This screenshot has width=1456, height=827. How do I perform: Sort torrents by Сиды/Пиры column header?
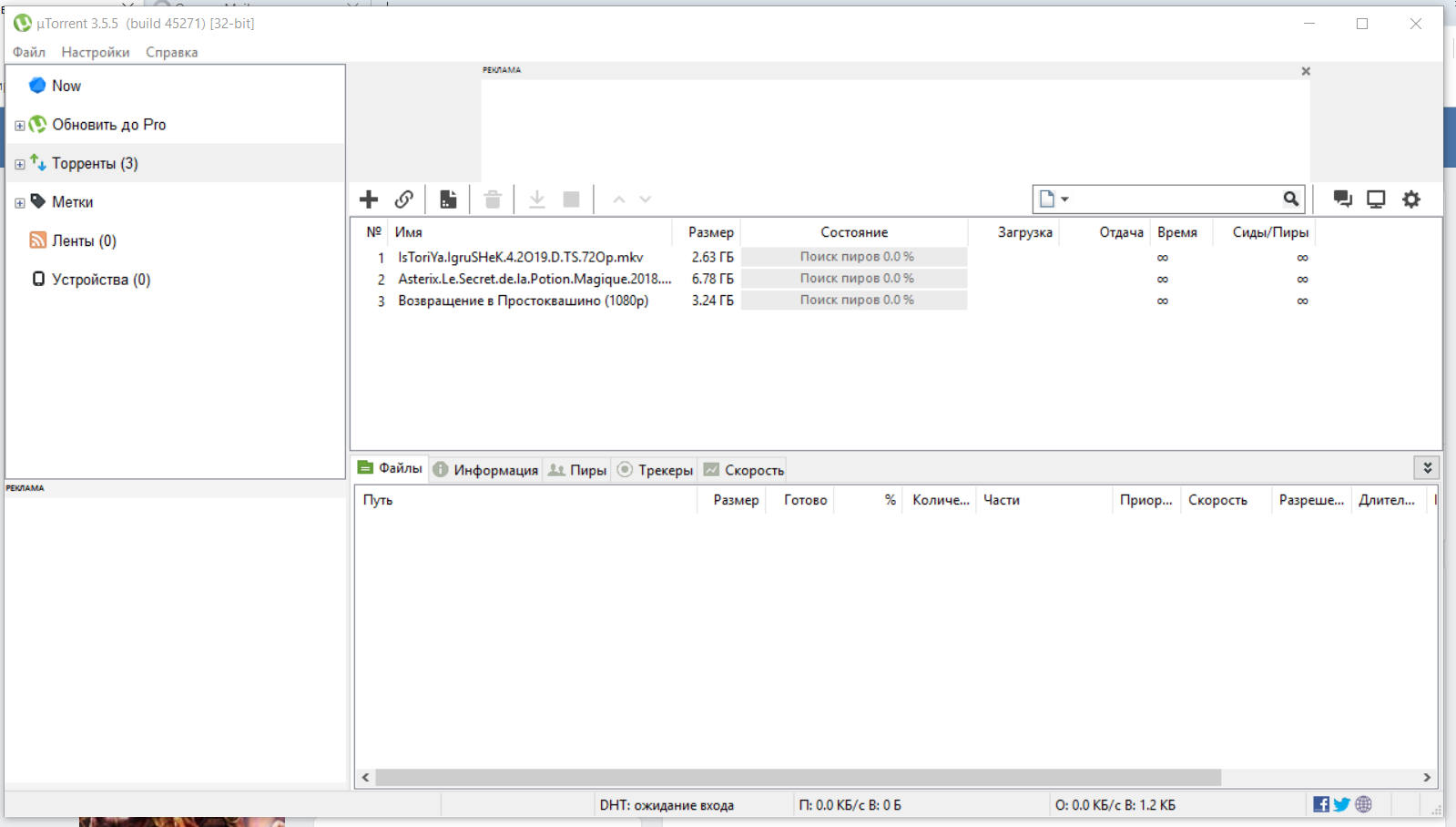[1264, 232]
